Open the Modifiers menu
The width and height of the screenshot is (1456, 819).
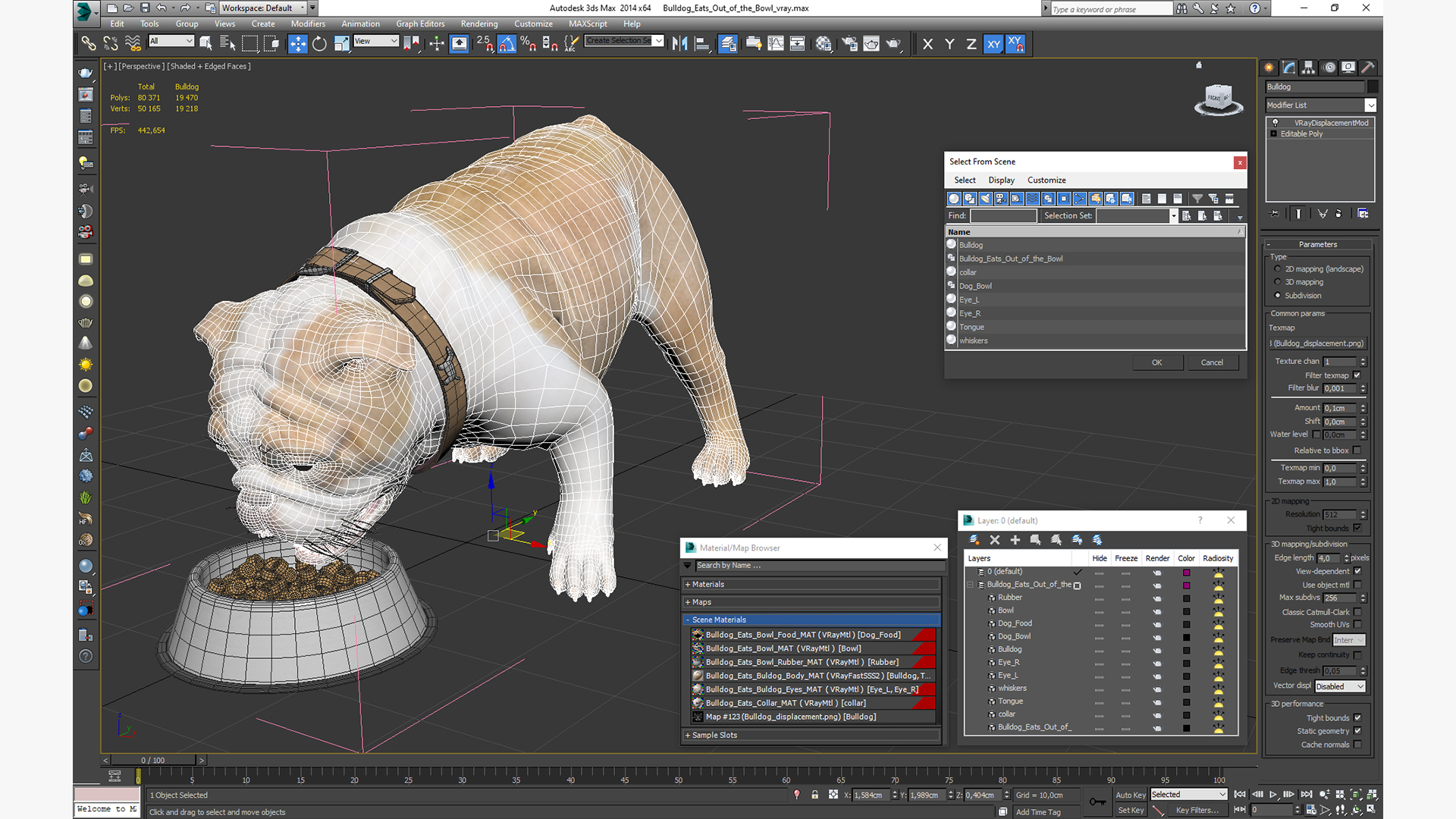308,24
